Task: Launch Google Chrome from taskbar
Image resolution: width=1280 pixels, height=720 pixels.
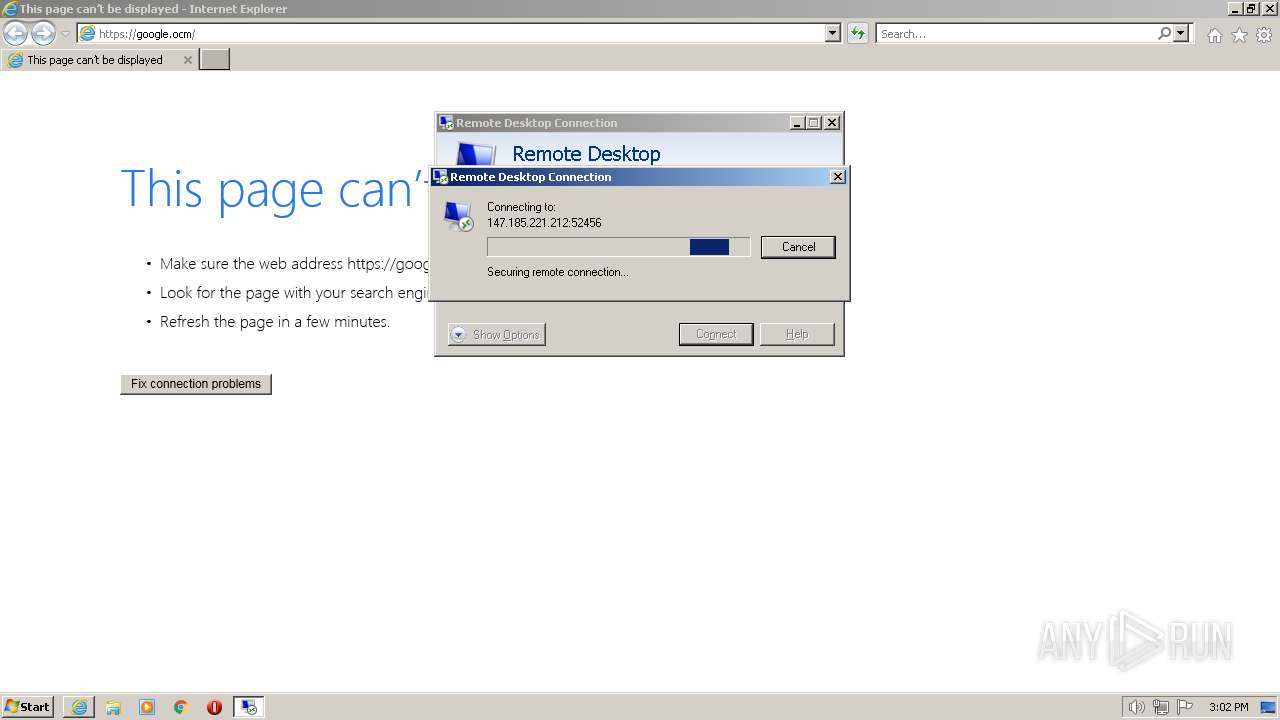Action: pyautogui.click(x=181, y=707)
